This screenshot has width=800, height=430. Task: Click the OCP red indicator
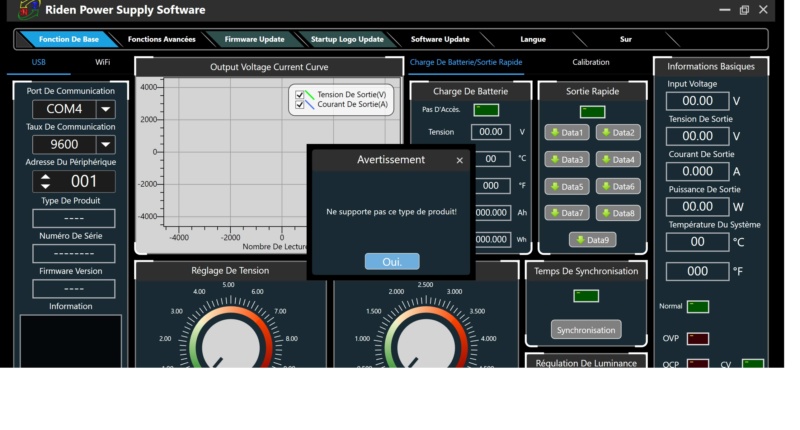tap(697, 364)
